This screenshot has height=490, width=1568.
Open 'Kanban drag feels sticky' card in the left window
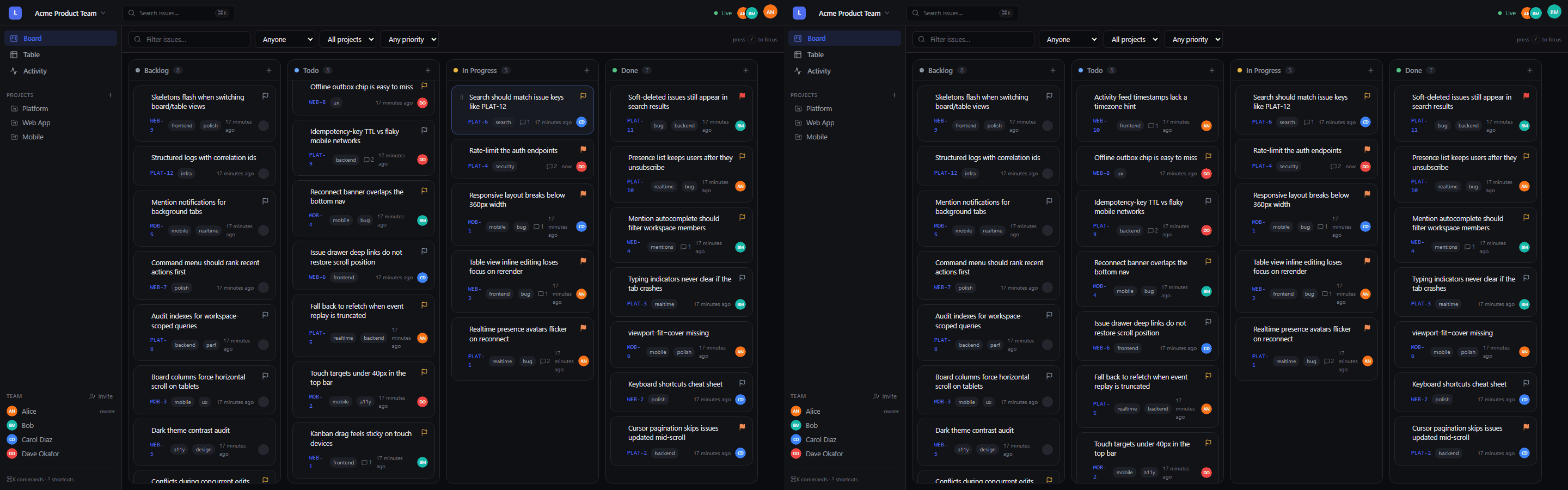(x=363, y=450)
